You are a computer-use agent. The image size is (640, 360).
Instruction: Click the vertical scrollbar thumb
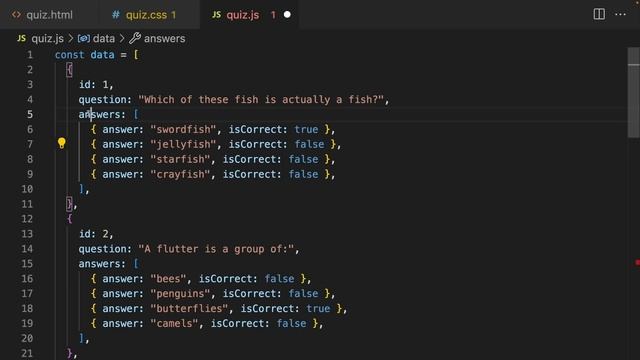[633, 93]
